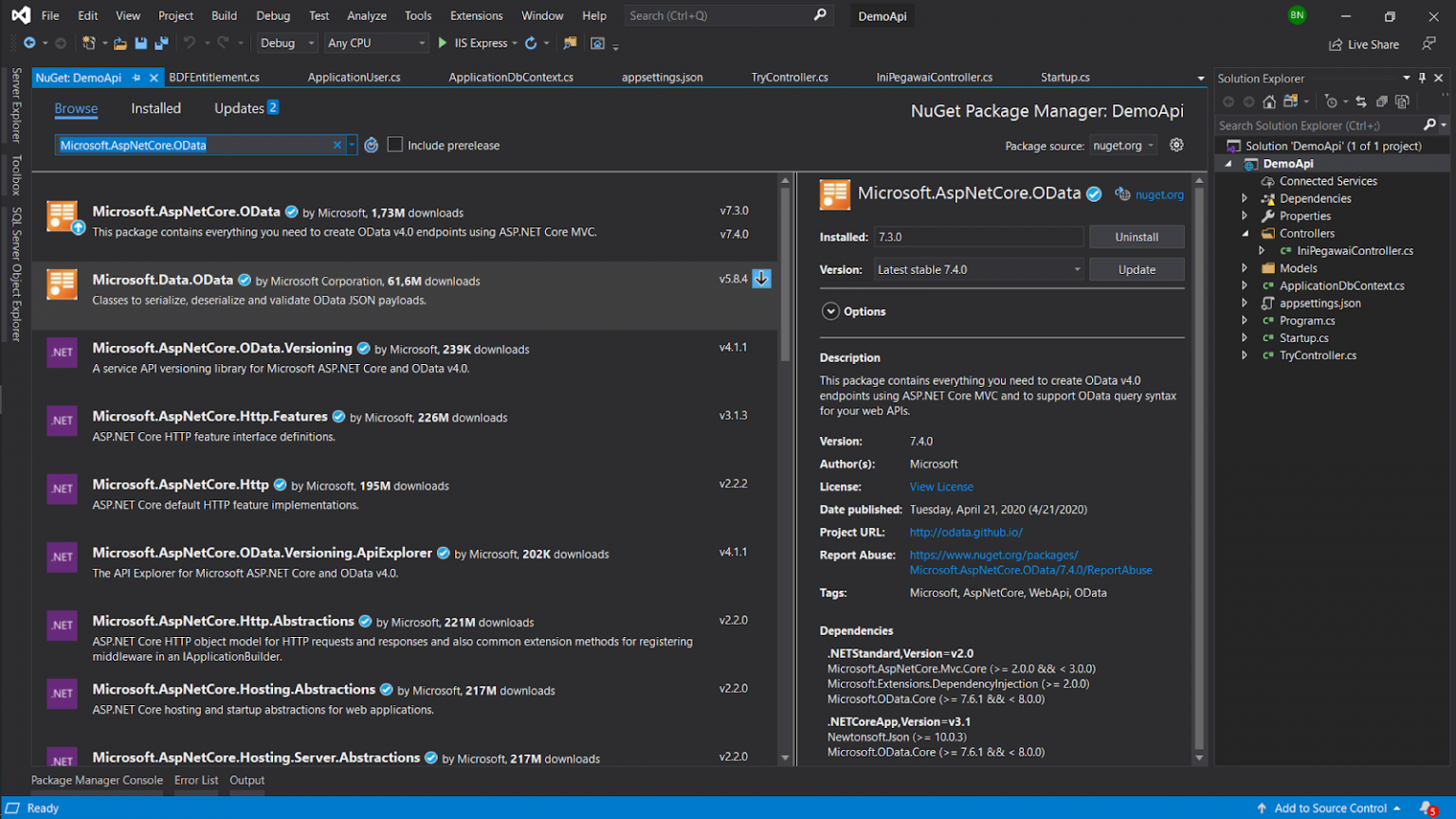Viewport: 1456px width, 819px height.
Task: Open the Error List tab
Action: (196, 780)
